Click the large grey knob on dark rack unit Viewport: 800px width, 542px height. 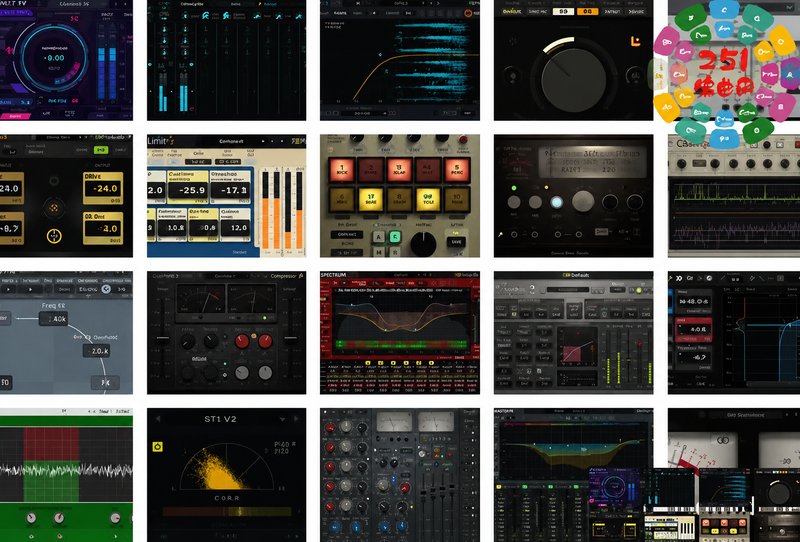point(583,201)
